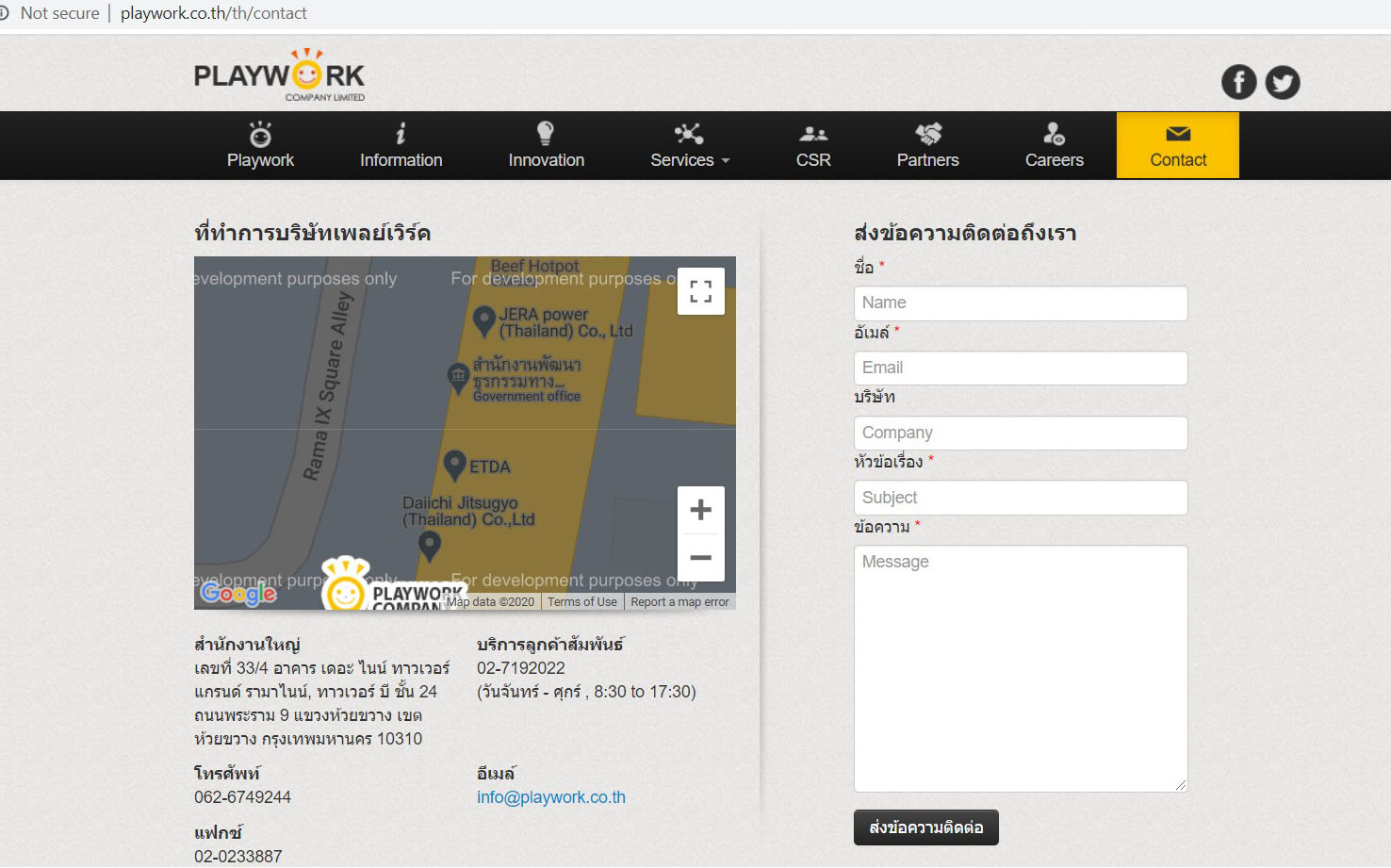Viewport: 1391px width, 868px height.
Task: Open the Facebook page icon
Action: pyautogui.click(x=1238, y=82)
